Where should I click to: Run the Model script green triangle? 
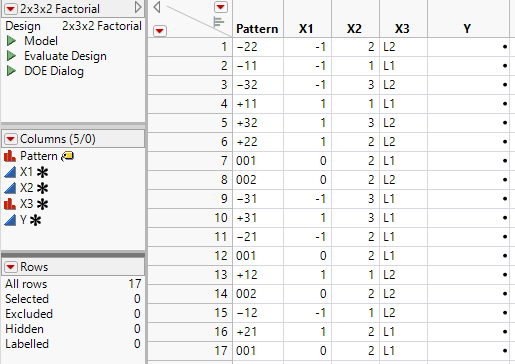click(x=11, y=41)
